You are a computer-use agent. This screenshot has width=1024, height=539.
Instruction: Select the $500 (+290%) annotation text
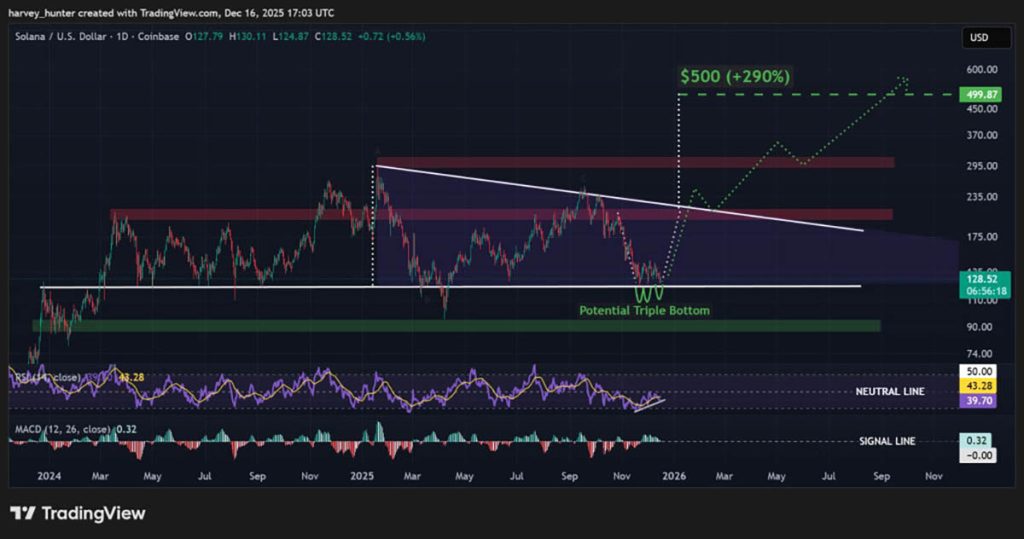pos(735,76)
